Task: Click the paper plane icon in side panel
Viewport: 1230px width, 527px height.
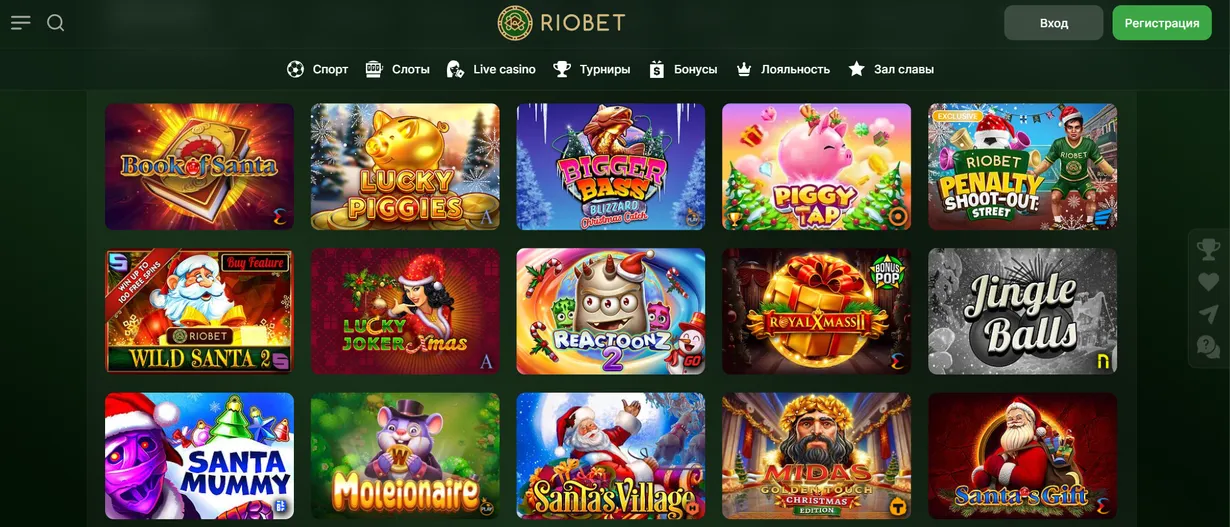Action: (x=1209, y=314)
